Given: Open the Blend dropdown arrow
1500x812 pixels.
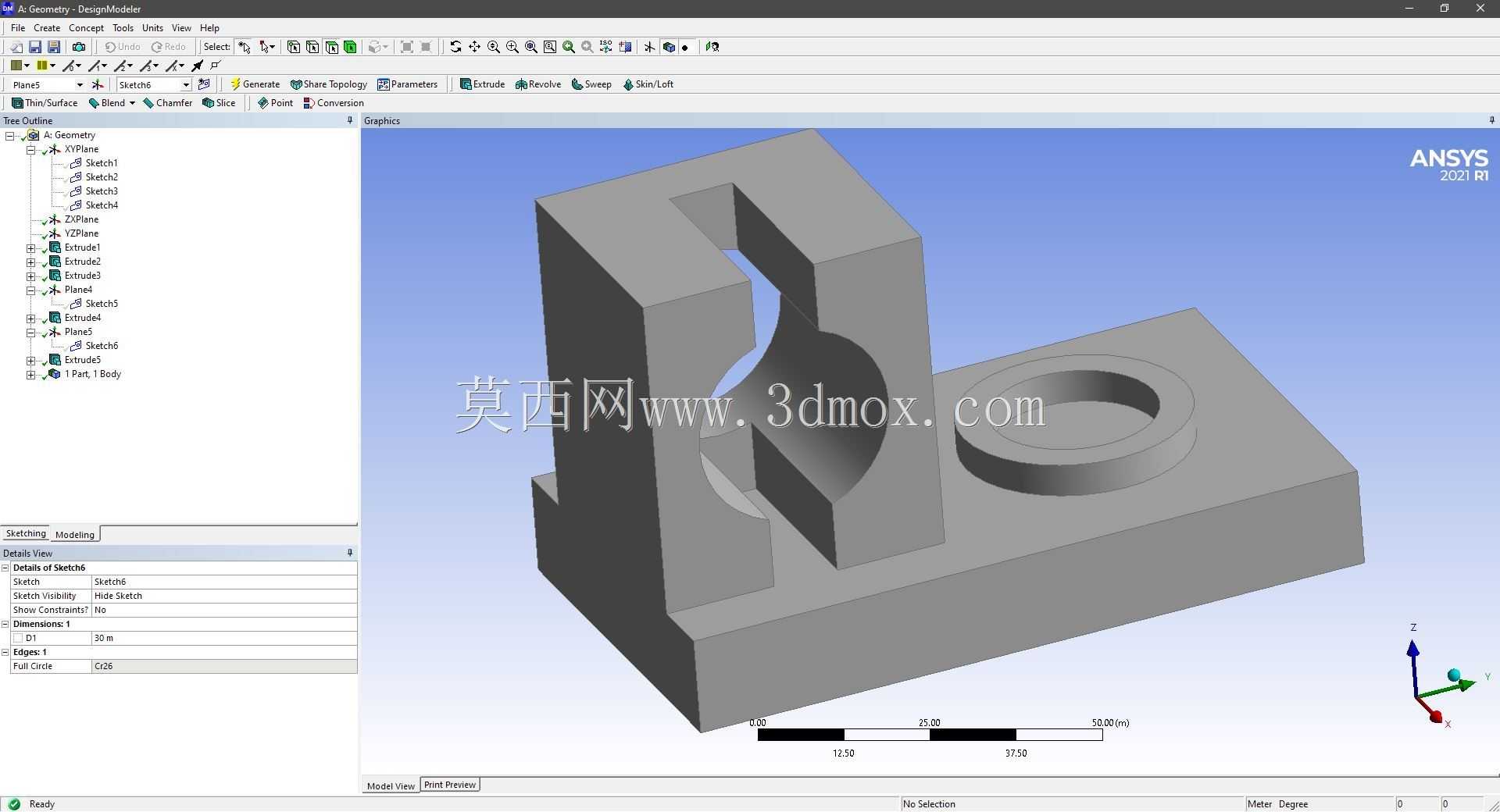Looking at the screenshot, I should click(132, 103).
